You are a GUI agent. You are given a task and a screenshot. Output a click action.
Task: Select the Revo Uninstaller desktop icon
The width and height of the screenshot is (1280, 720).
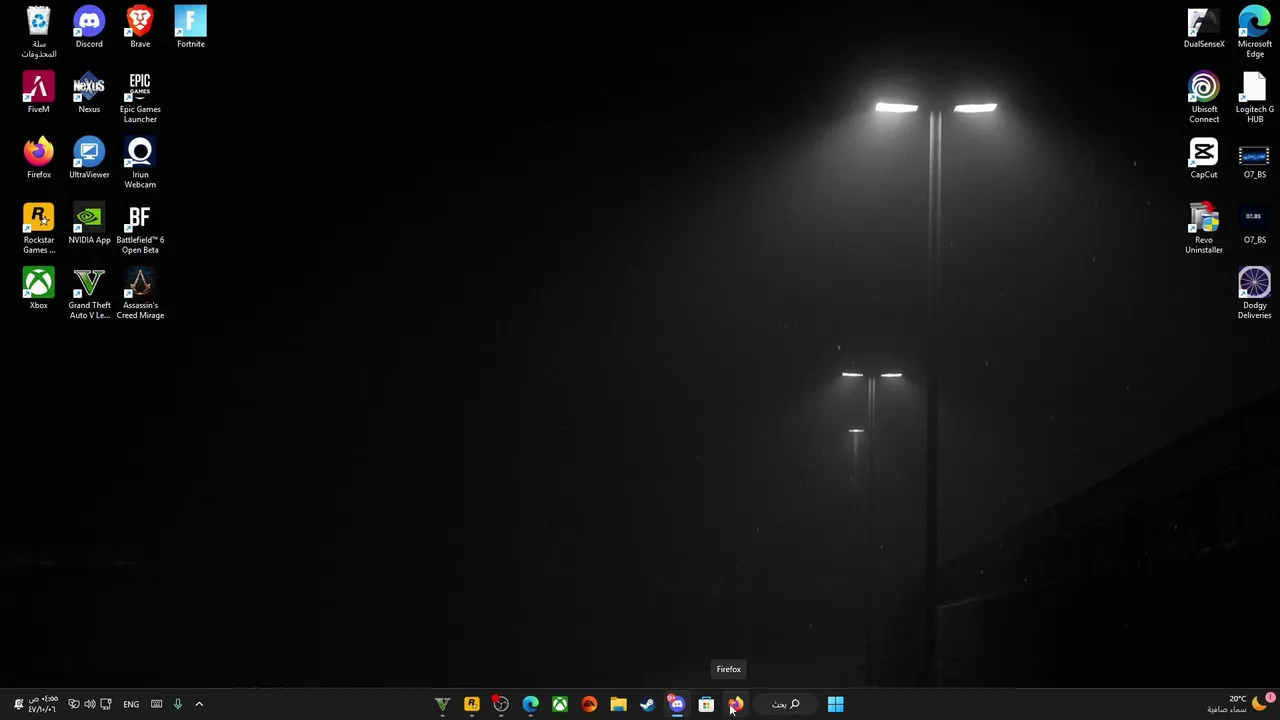(x=1204, y=229)
